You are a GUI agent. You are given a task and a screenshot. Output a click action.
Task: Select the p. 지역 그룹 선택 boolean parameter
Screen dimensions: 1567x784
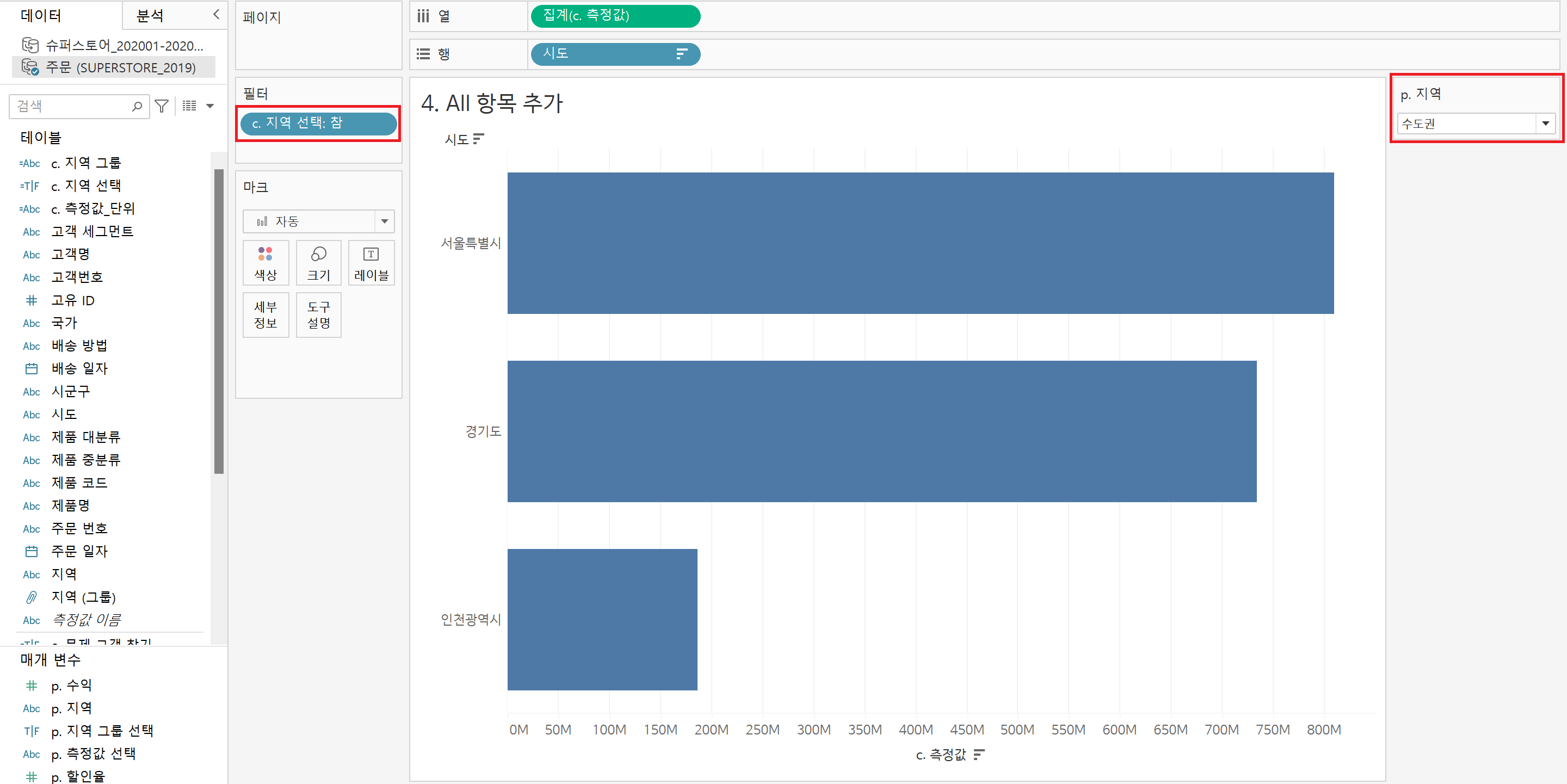[102, 731]
